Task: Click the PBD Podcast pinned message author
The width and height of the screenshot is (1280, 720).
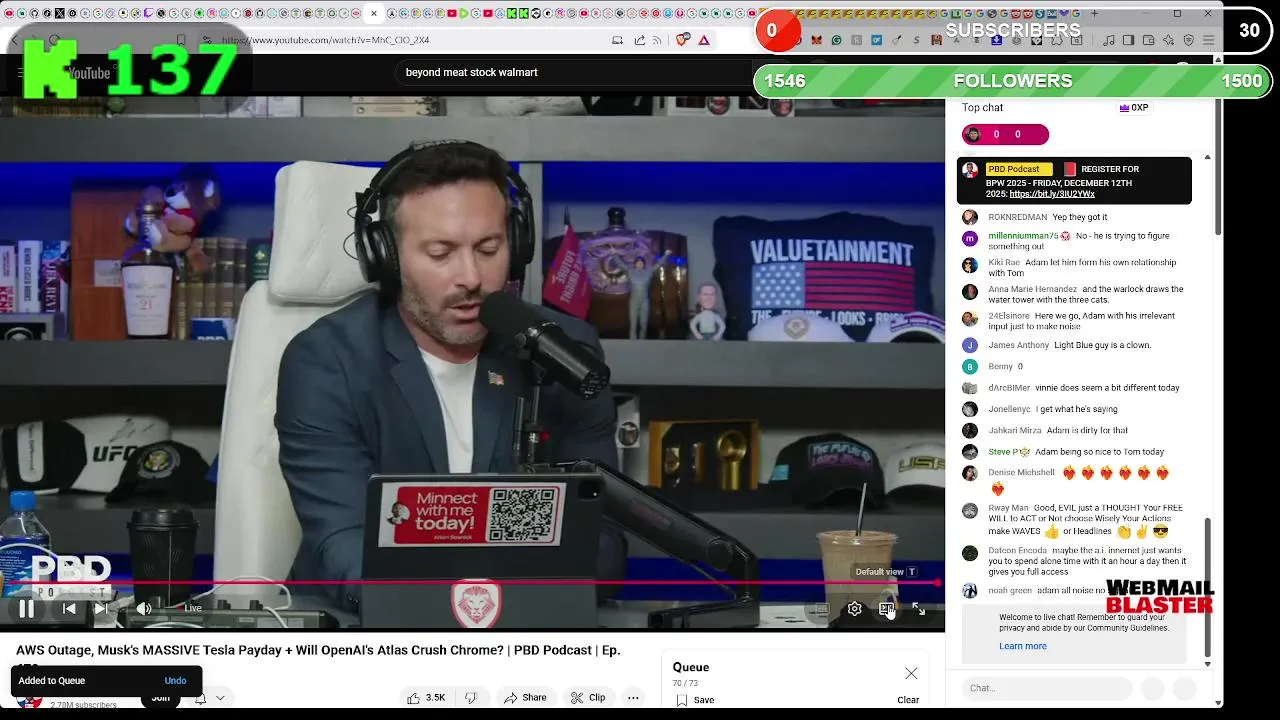Action: click(1013, 169)
